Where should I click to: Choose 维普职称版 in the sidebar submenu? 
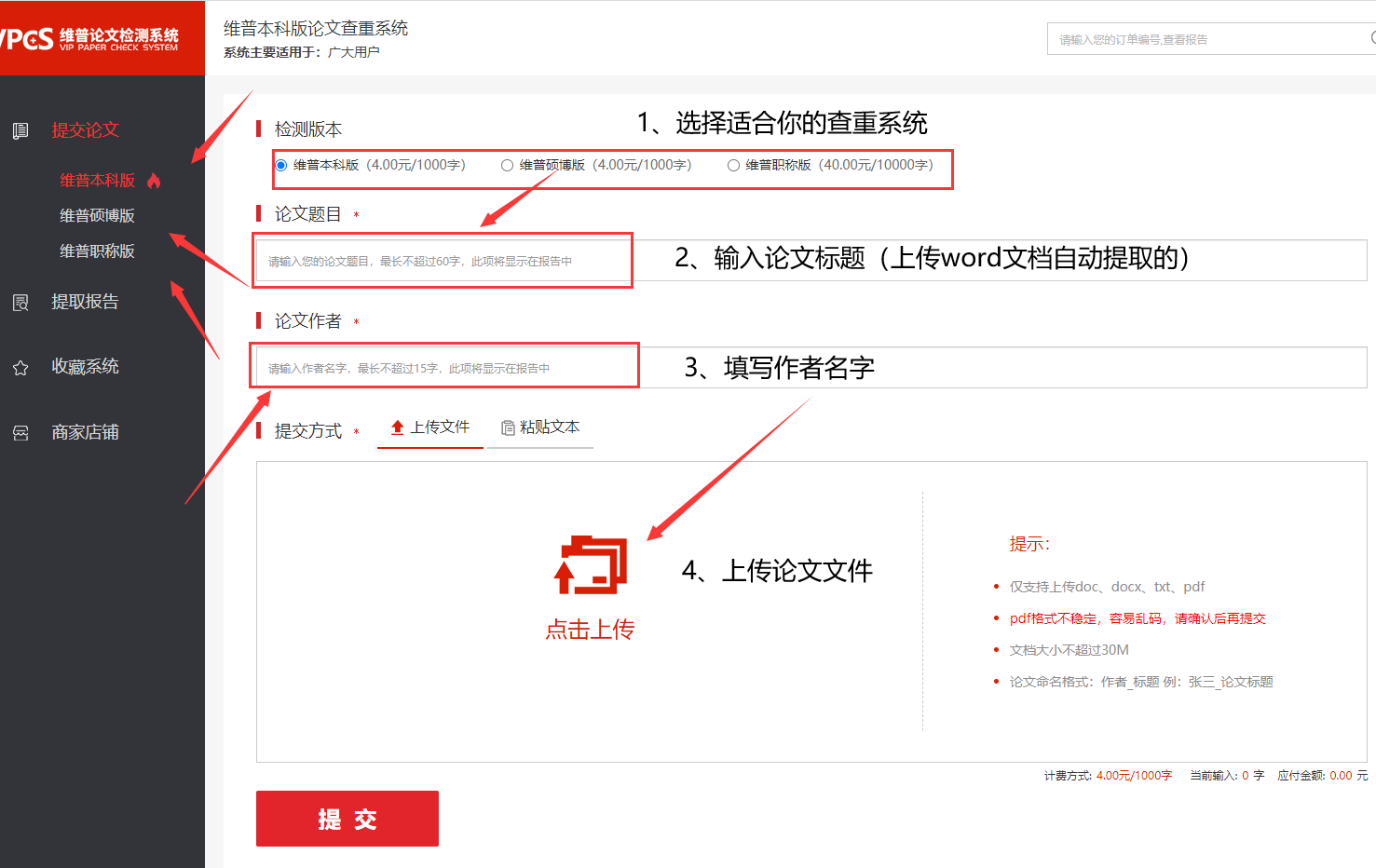coord(98,251)
